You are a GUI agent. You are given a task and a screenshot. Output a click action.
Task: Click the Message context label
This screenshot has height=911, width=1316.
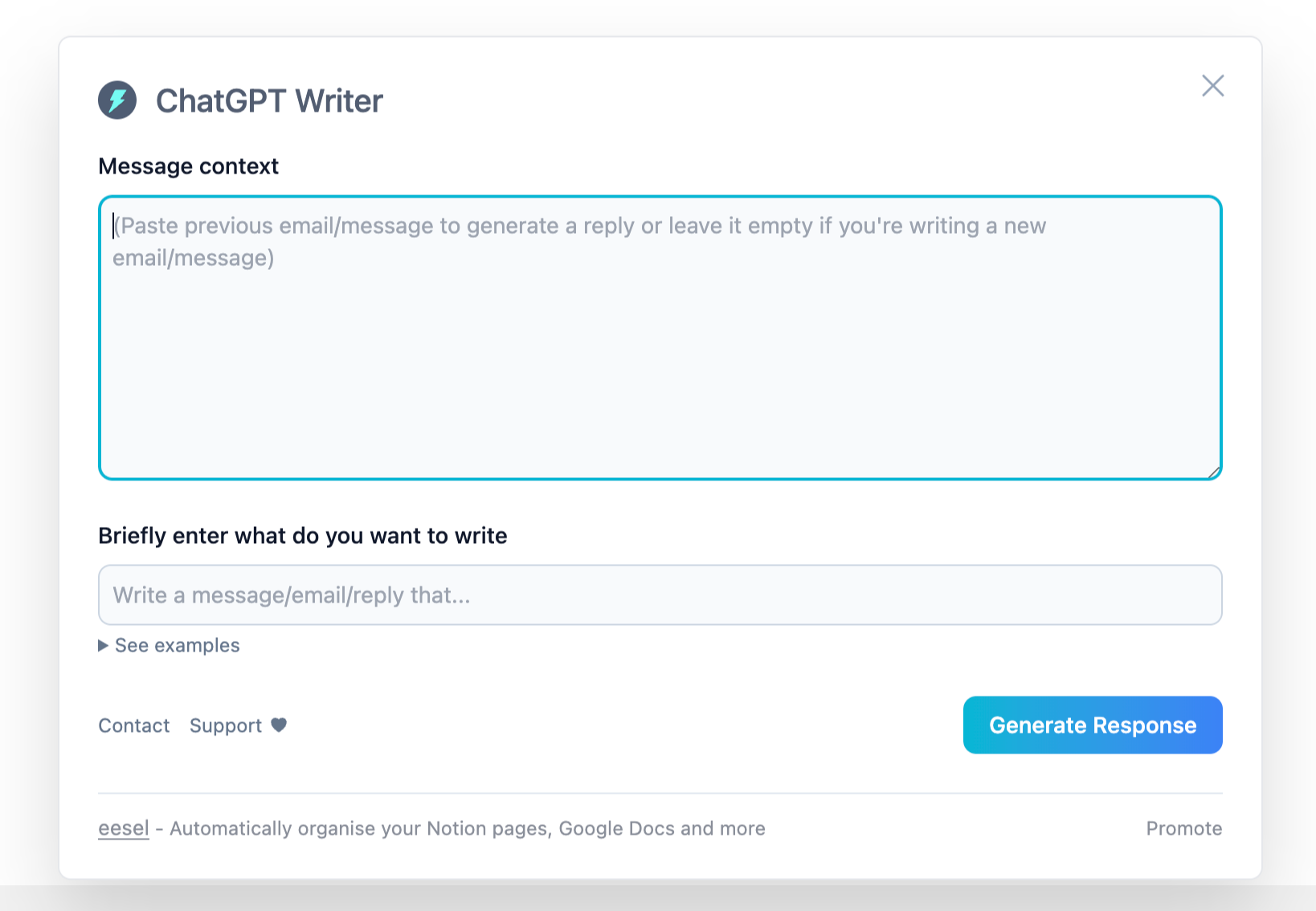point(188,166)
